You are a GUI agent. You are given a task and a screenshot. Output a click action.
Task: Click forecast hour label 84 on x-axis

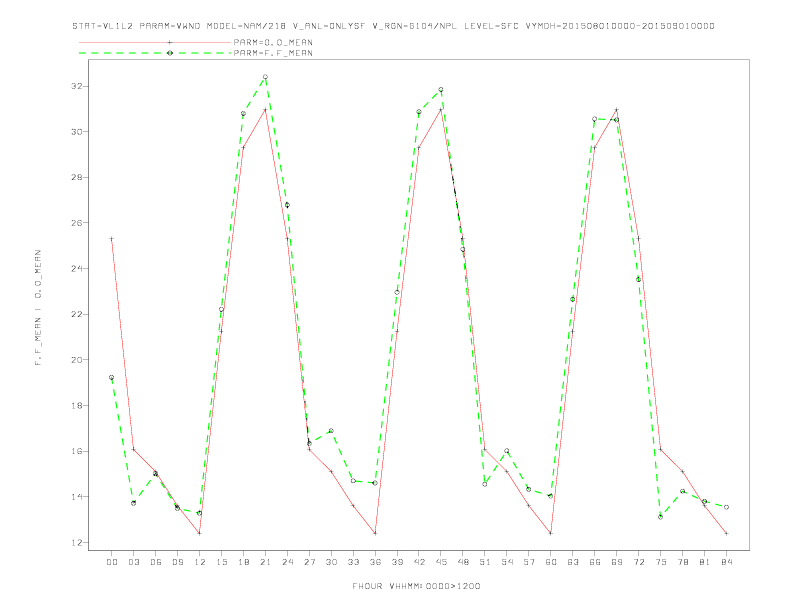[726, 562]
